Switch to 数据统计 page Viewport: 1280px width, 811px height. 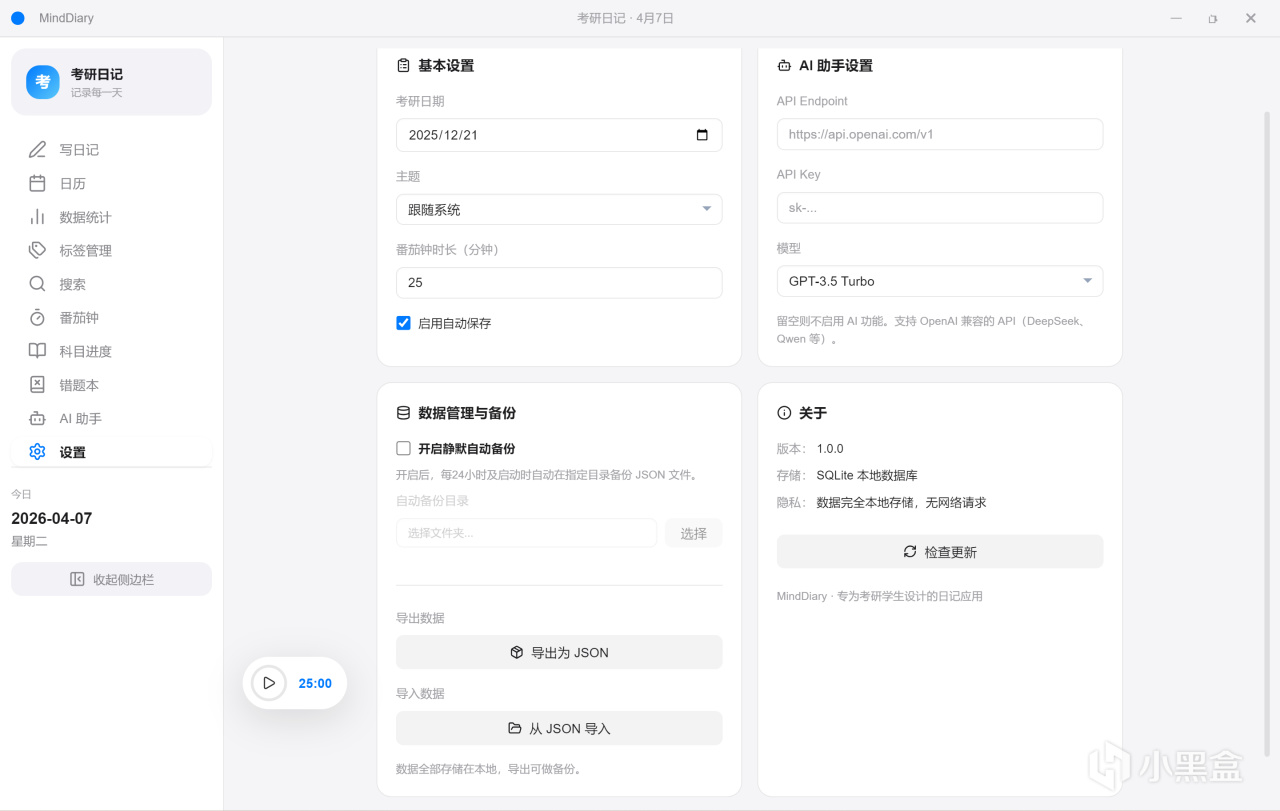tap(111, 217)
